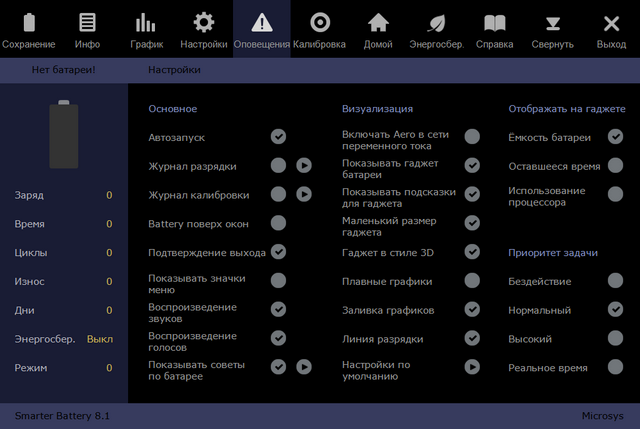Toggle Маленький размер гаджета option
Viewport: 640px width, 429px height.
pyautogui.click(x=472, y=223)
